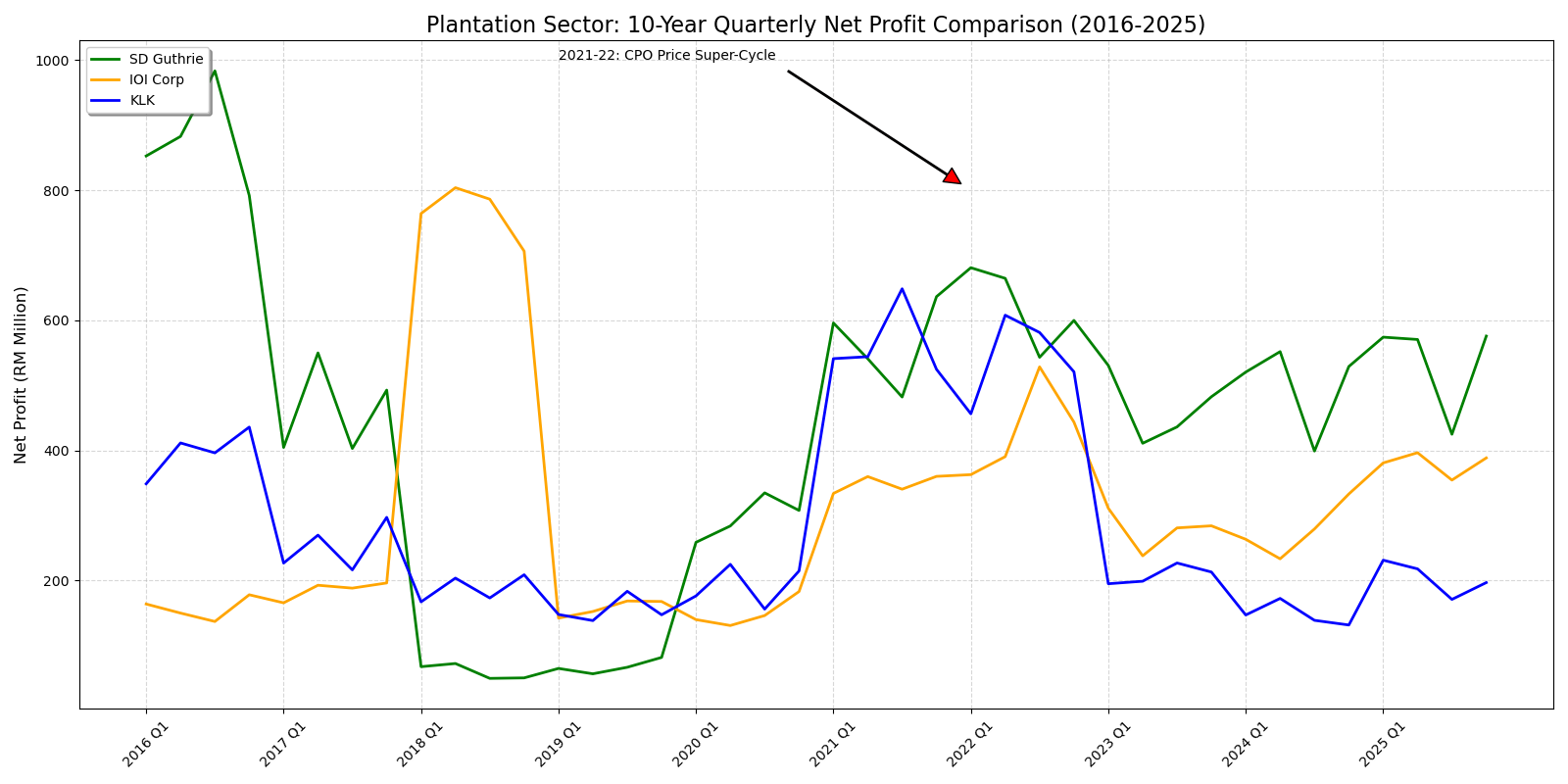Click the chart title text
This screenshot has height=784, width=1568.
point(815,24)
